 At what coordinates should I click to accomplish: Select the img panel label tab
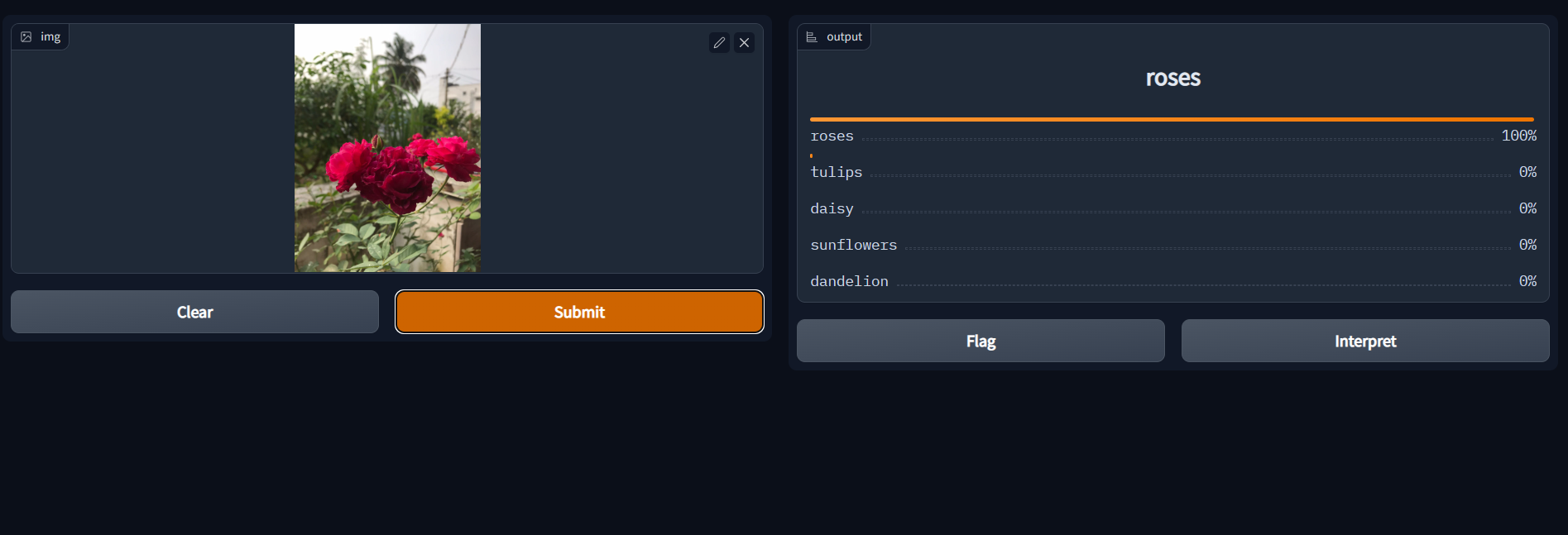coord(40,36)
